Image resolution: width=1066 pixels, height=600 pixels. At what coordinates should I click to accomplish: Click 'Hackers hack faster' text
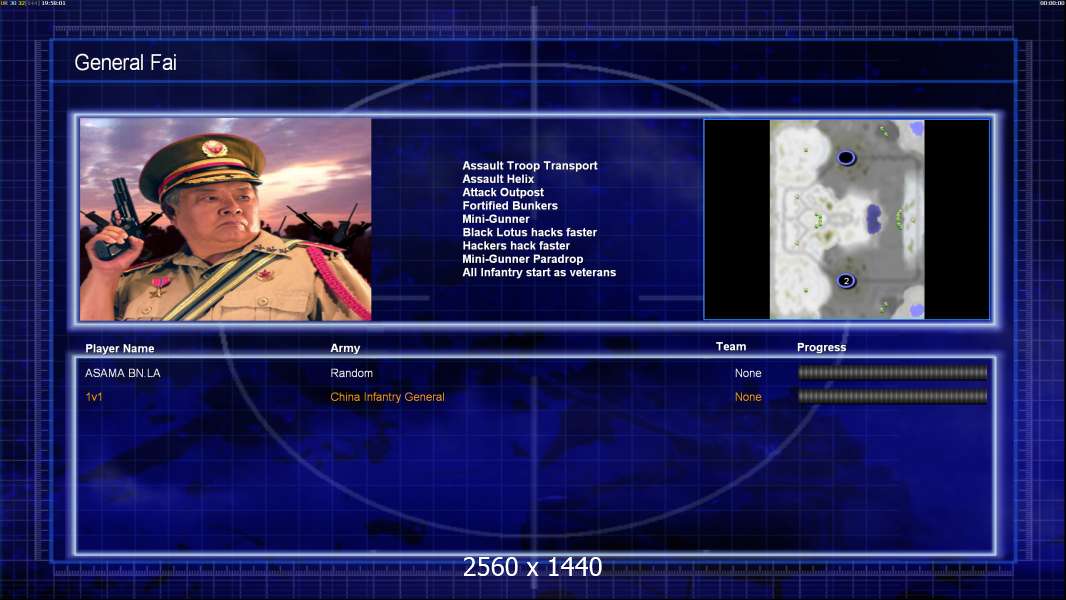516,245
